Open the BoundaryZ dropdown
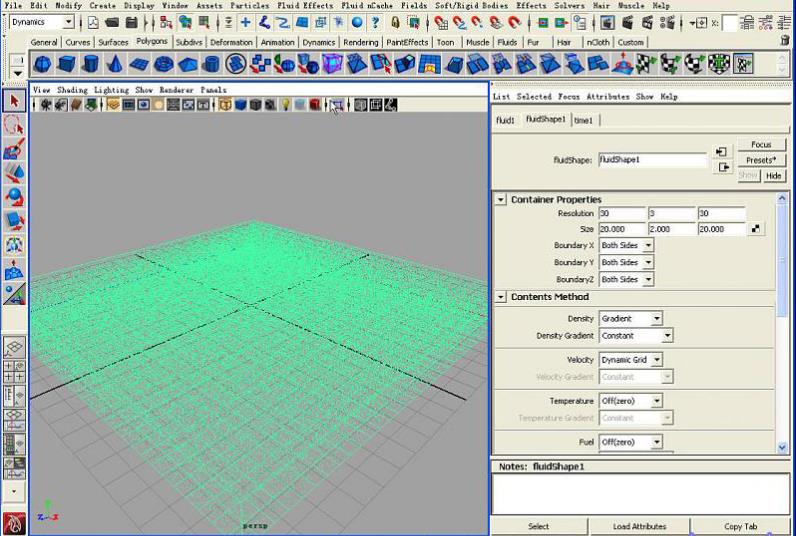Viewport: 796px width, 536px height. point(648,279)
